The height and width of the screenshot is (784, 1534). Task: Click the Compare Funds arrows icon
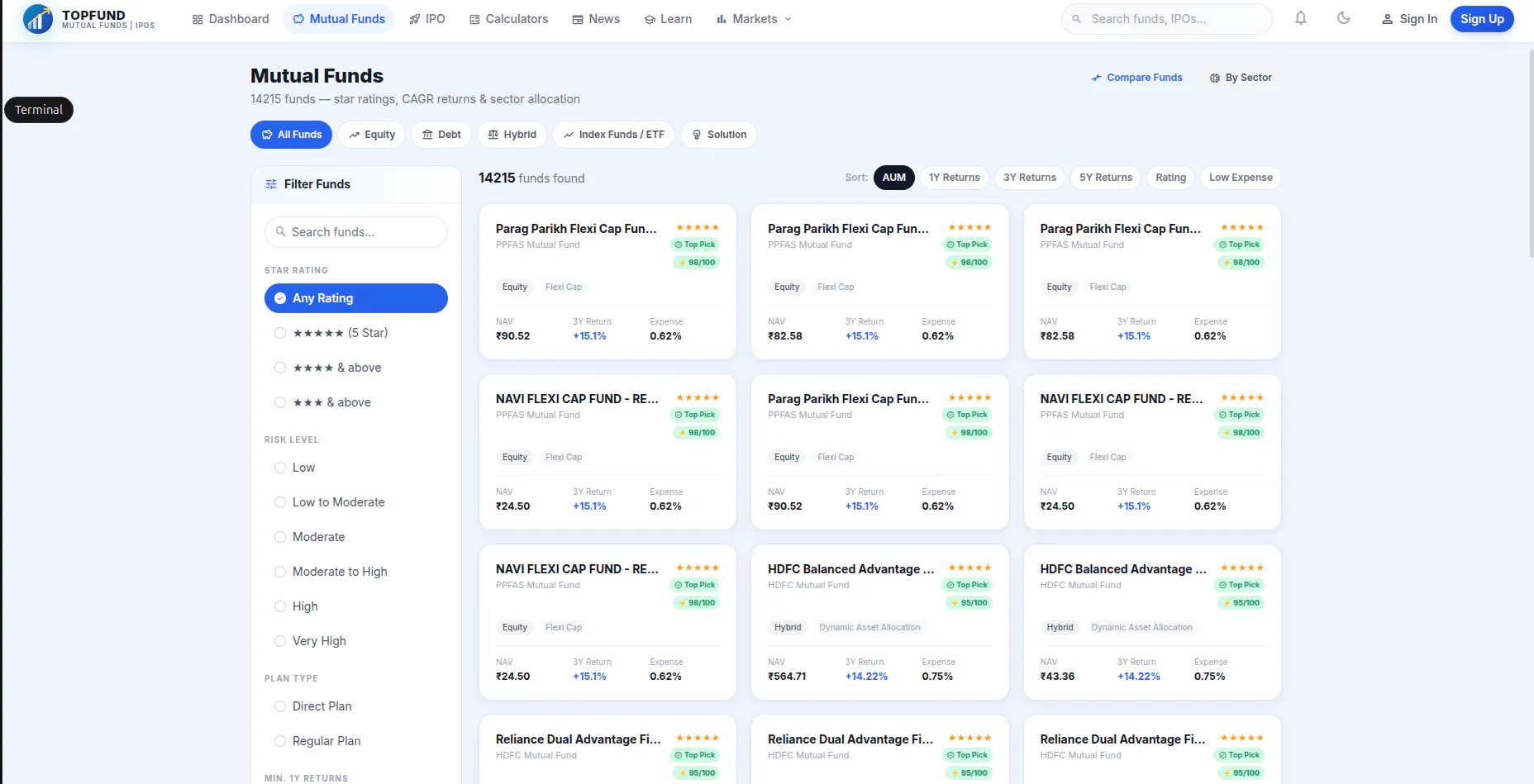(x=1097, y=78)
